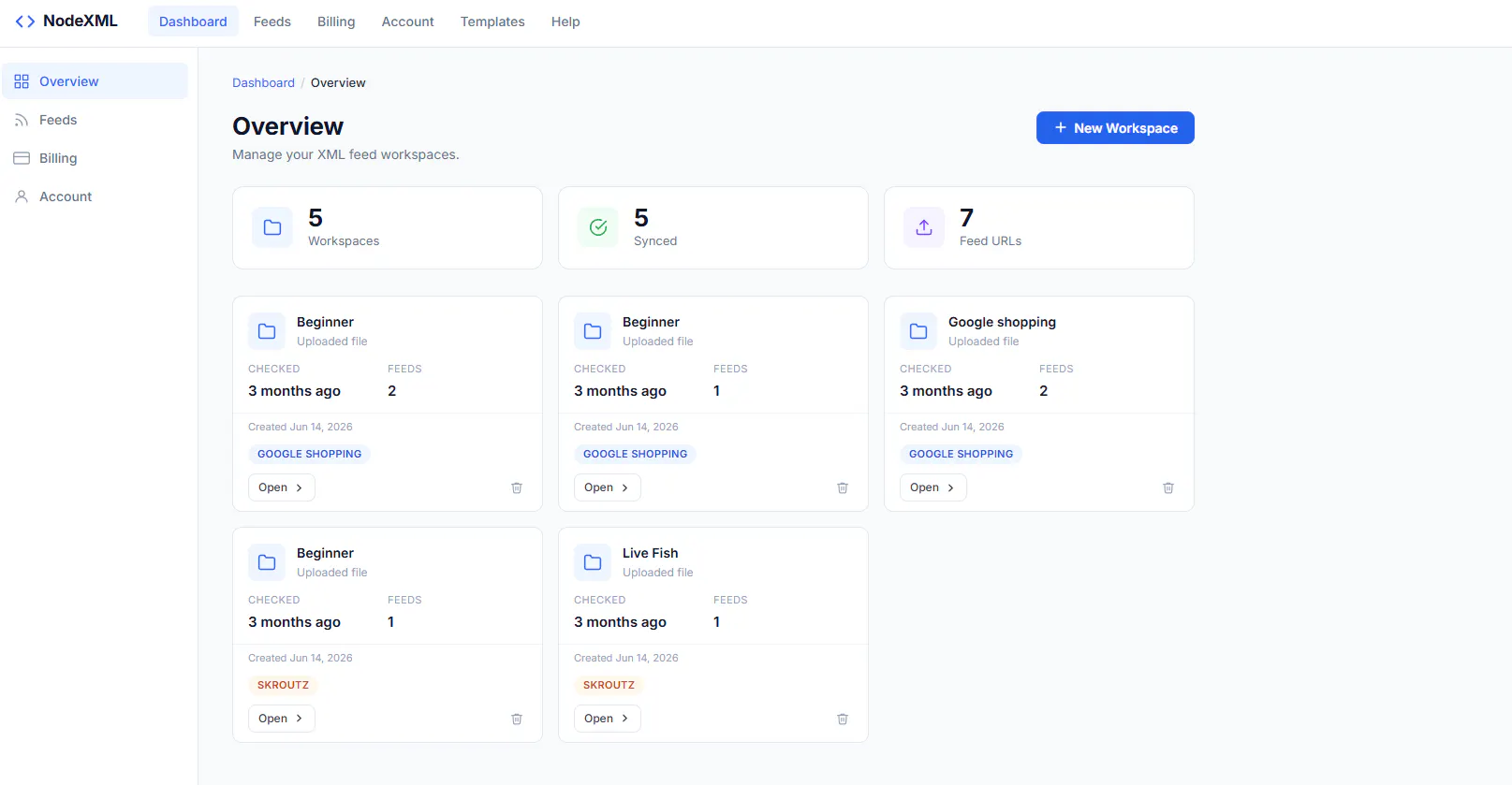
Task: Click the Billing card icon in the sidebar
Action: click(x=22, y=158)
